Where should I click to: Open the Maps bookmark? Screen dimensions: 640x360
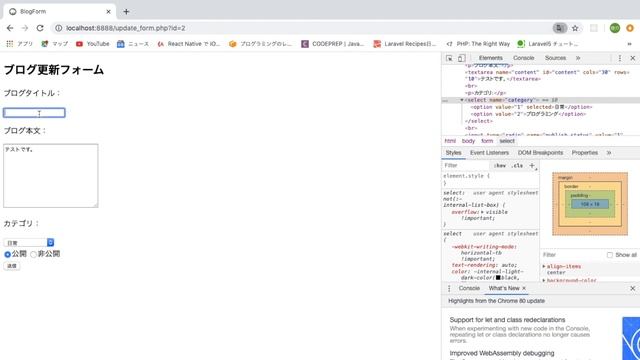[x=55, y=44]
